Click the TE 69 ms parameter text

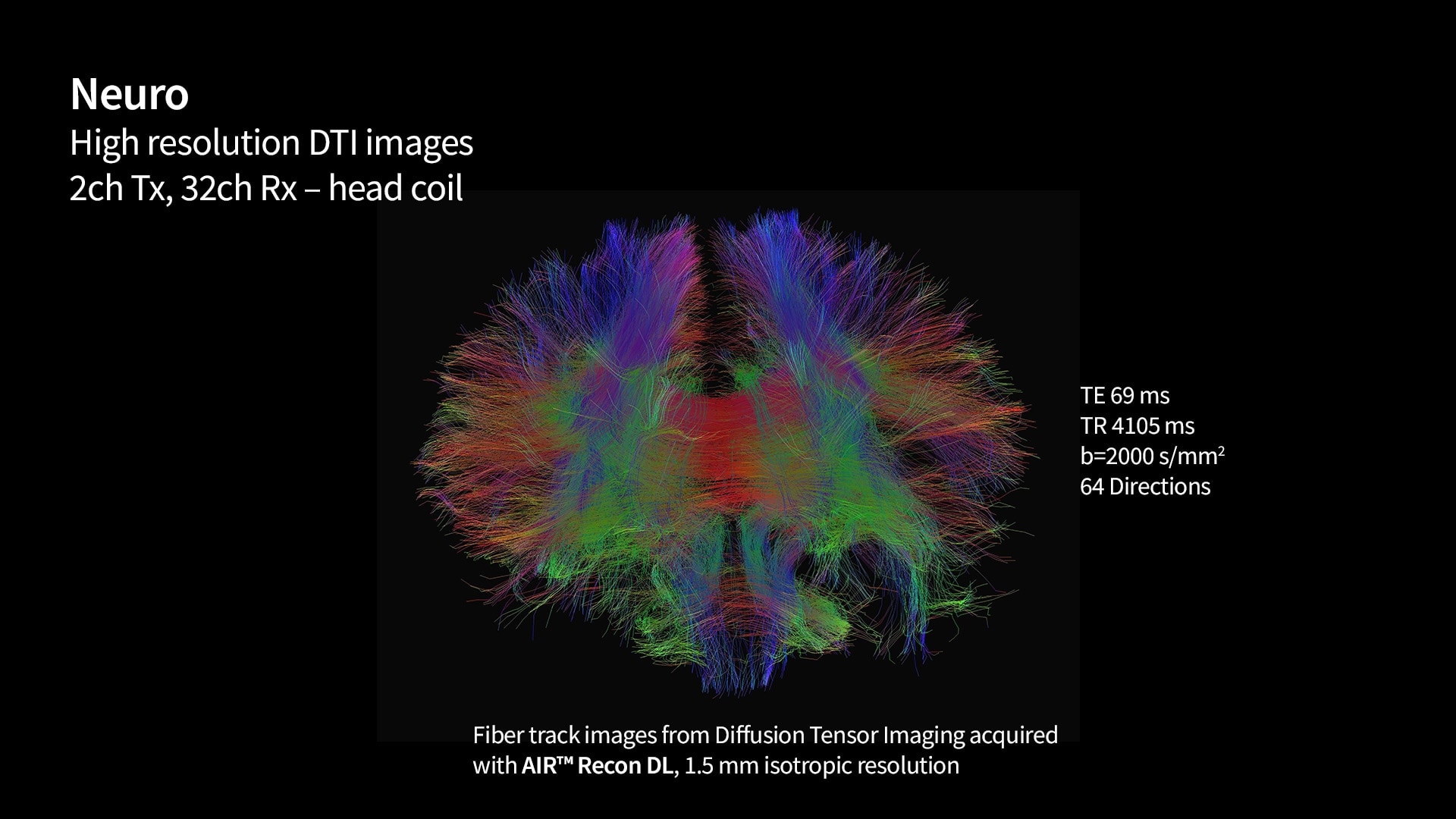1124,396
